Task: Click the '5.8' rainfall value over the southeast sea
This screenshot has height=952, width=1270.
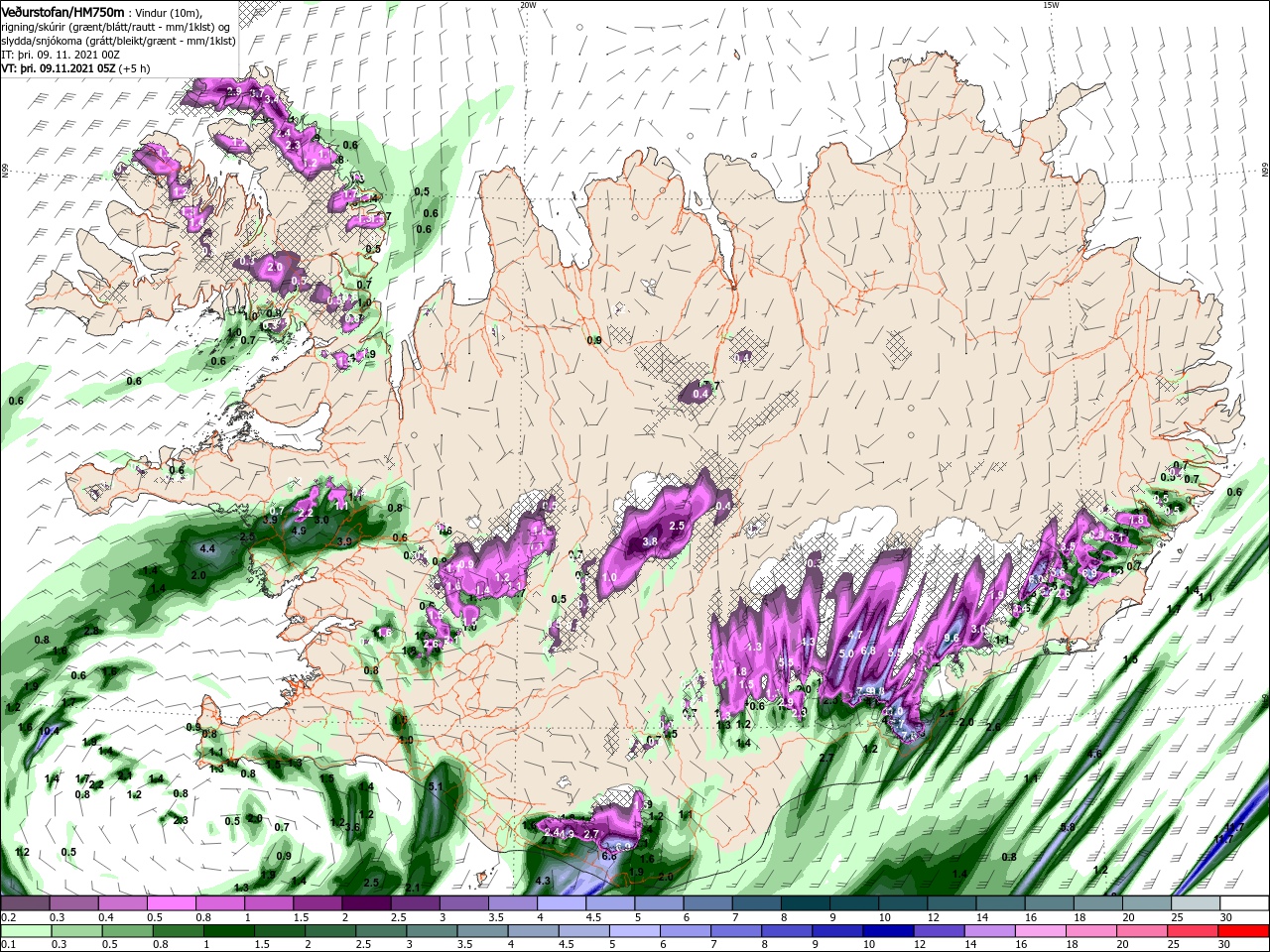Action: [x=1068, y=827]
